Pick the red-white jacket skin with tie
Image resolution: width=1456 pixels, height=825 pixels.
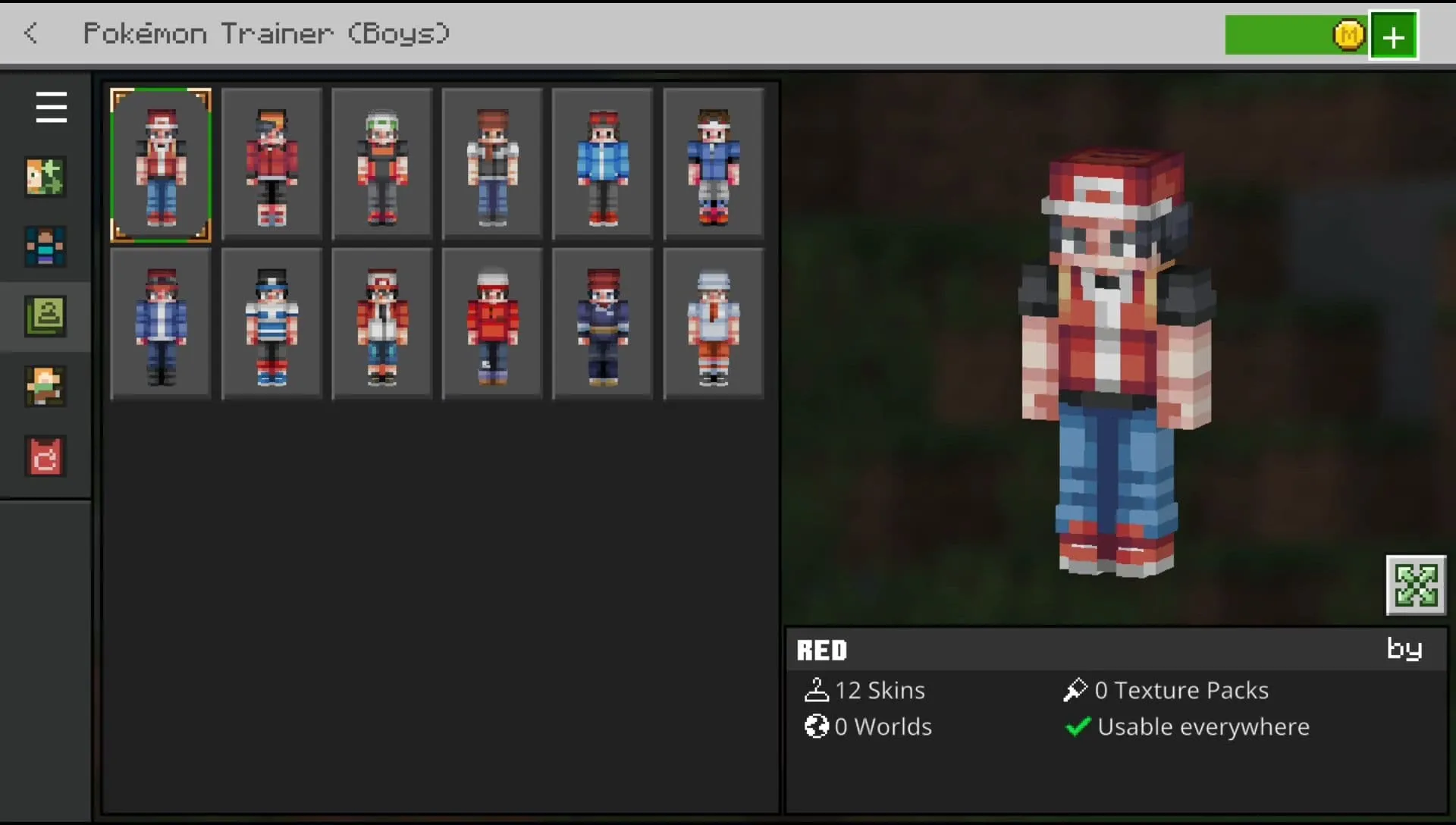coord(382,324)
